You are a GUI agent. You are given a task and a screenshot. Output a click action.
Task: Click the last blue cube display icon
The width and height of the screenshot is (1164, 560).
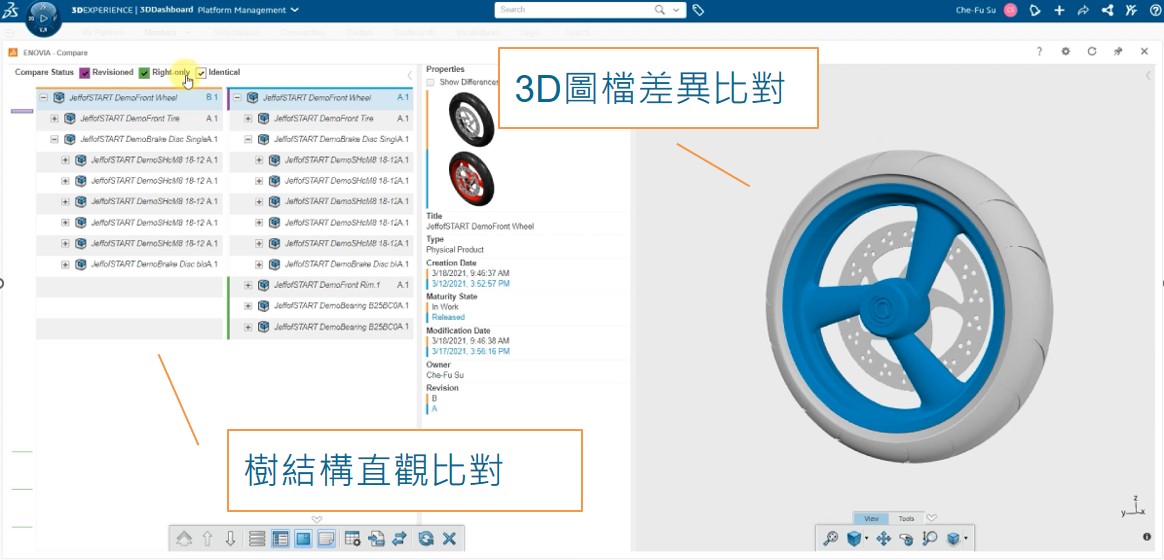pos(953,538)
